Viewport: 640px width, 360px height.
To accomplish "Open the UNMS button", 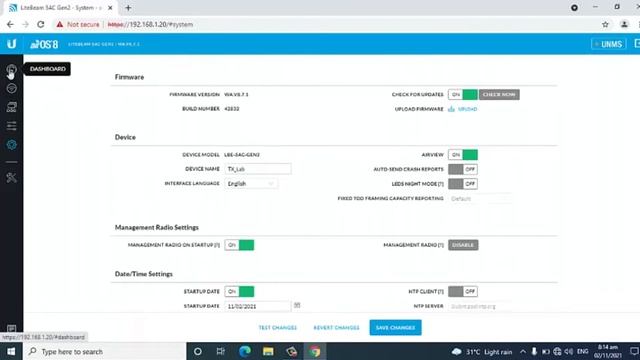I will [609, 44].
